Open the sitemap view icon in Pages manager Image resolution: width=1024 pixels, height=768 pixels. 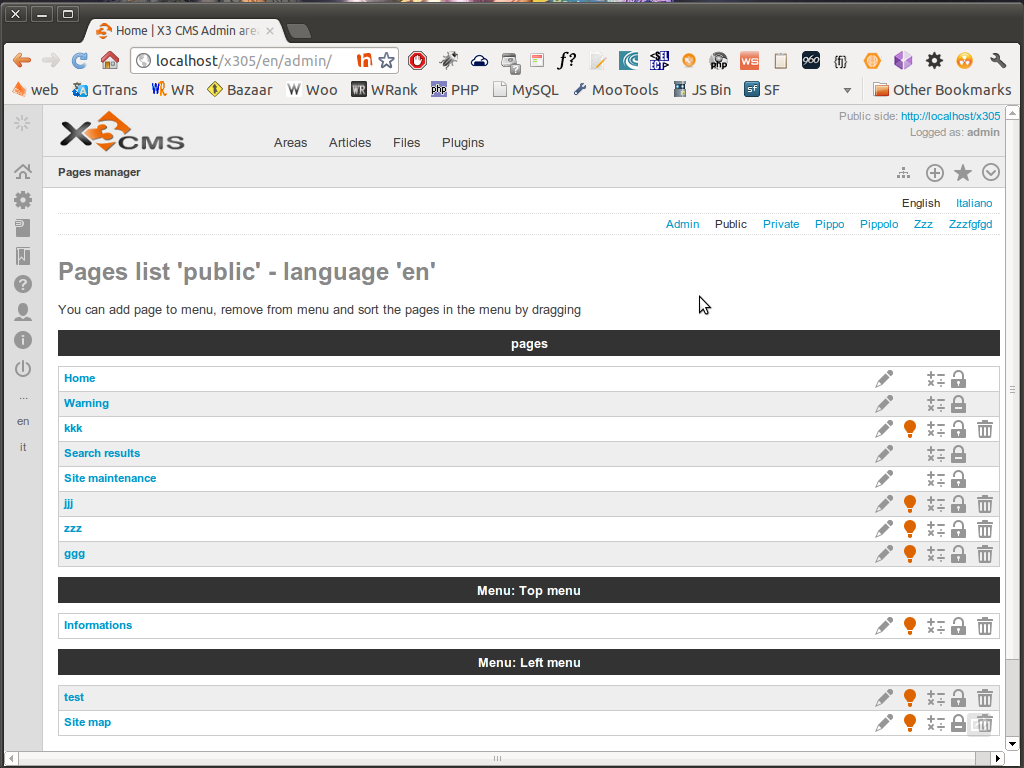pyautogui.click(x=903, y=172)
